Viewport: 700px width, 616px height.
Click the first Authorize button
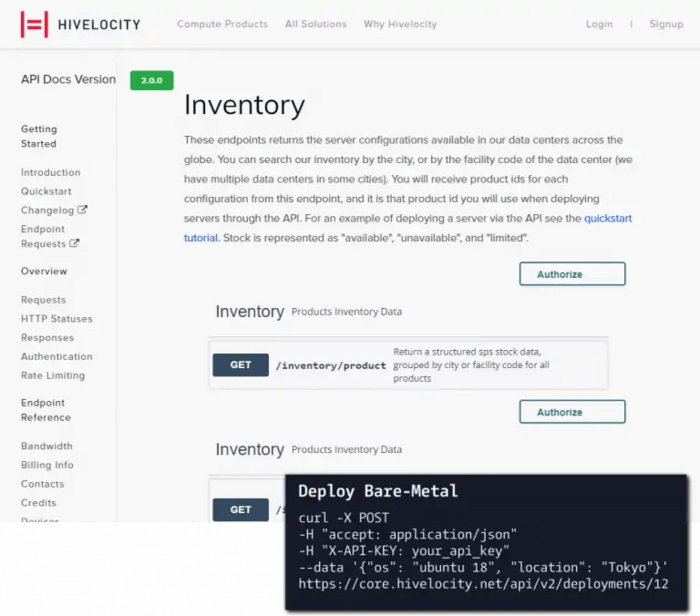coord(572,274)
